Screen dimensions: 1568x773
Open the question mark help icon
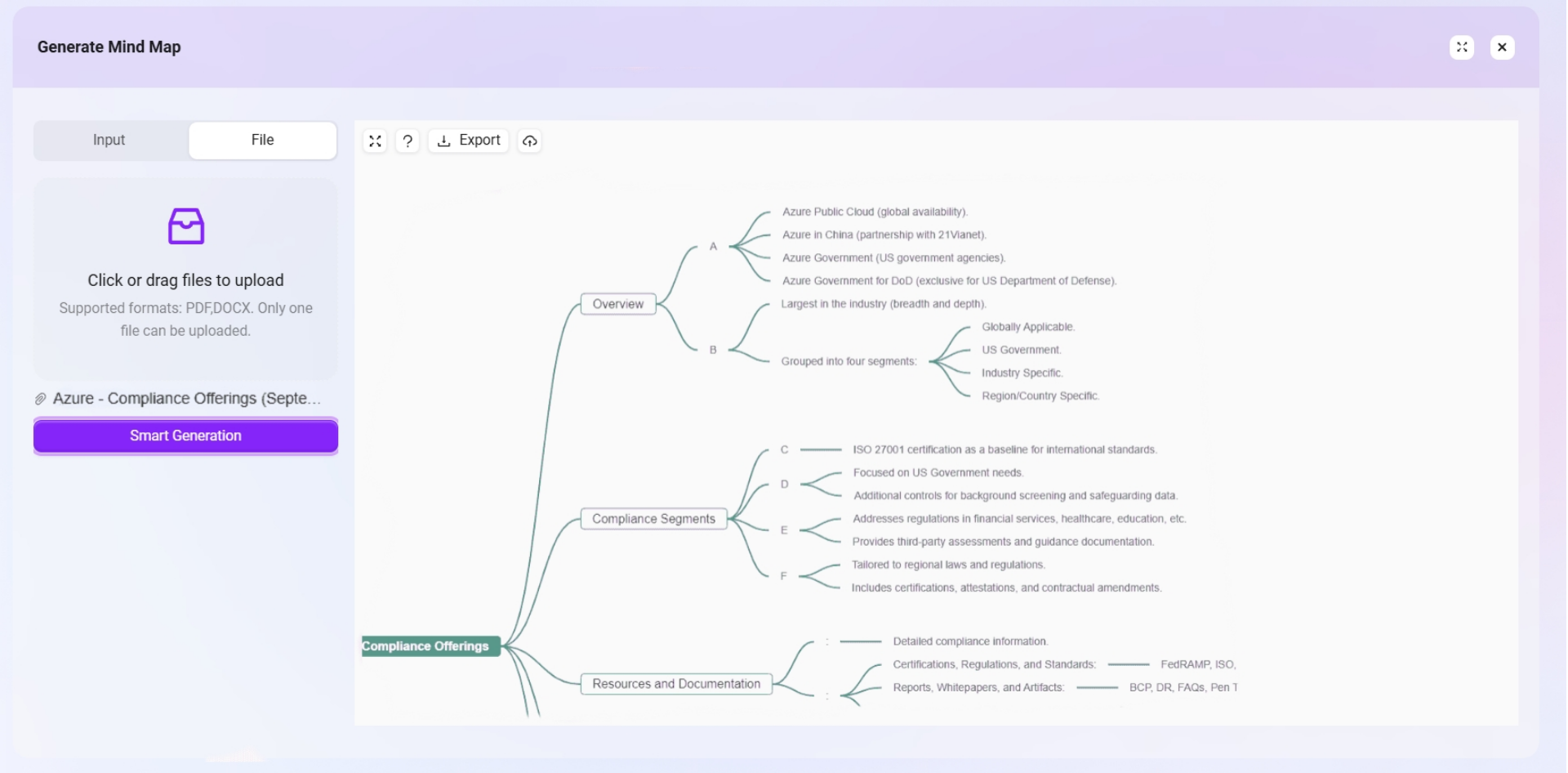(x=408, y=141)
